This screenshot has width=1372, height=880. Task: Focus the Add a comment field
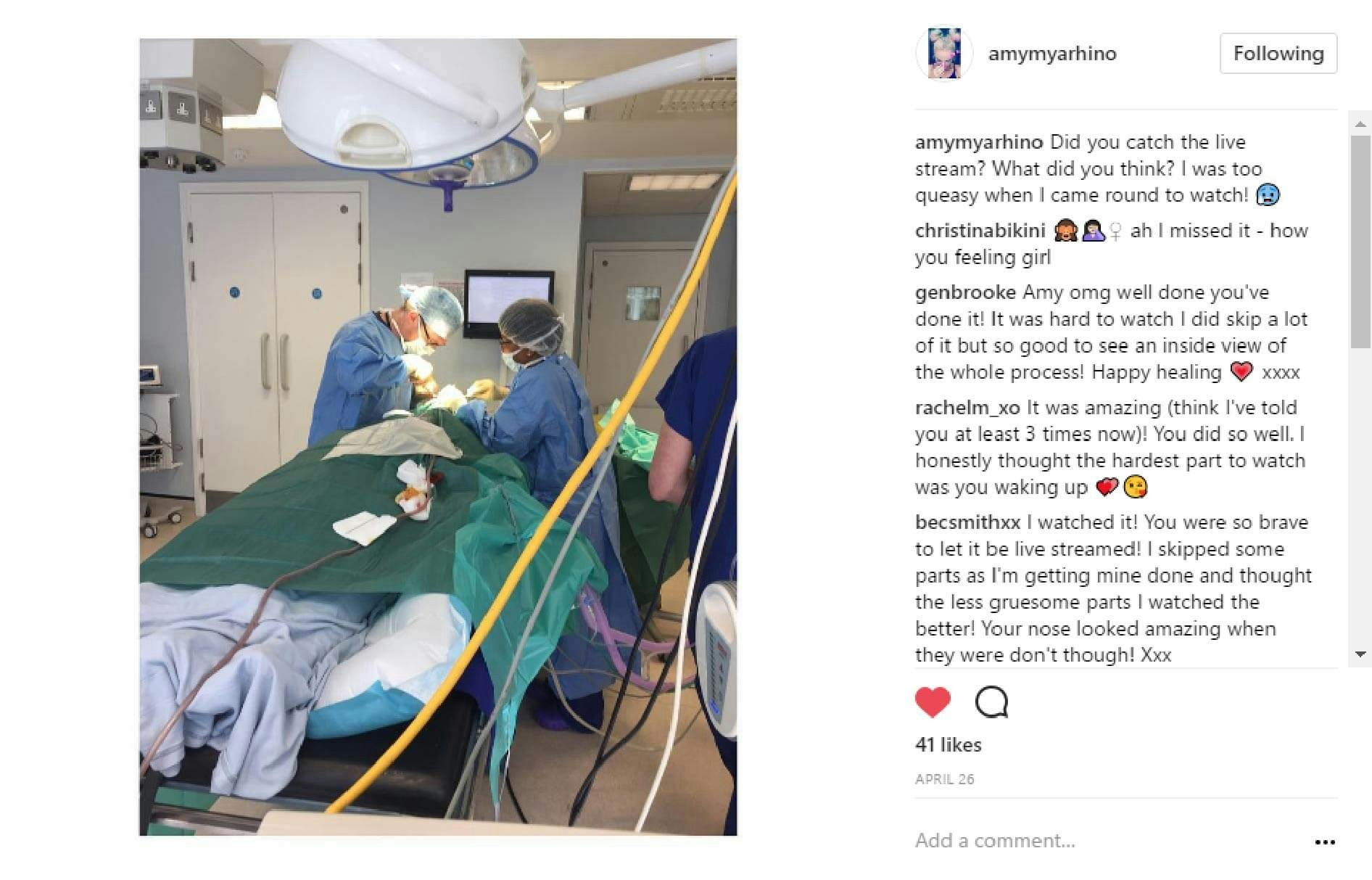[1109, 841]
